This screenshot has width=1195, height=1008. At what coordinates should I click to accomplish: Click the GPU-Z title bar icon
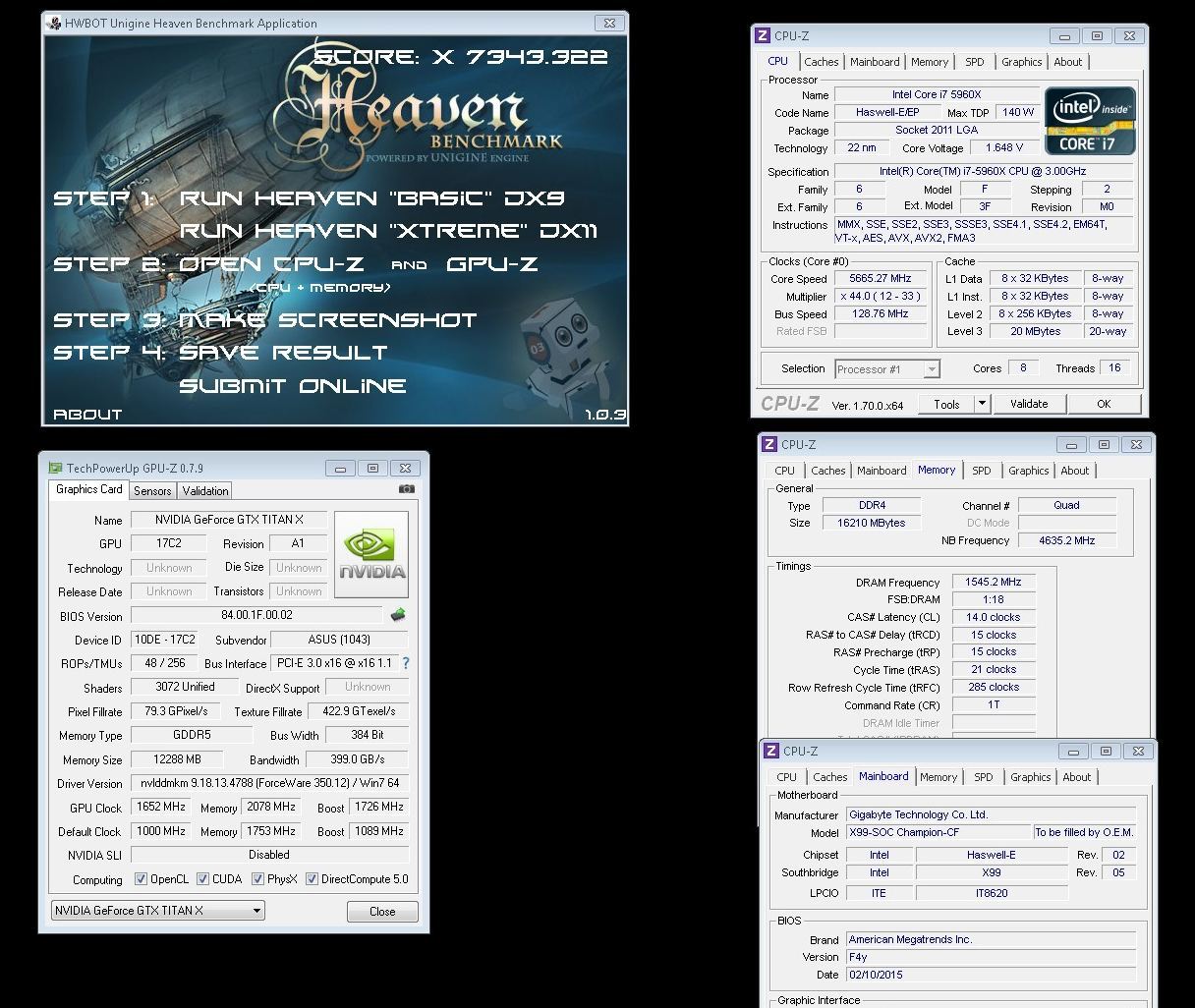(55, 468)
